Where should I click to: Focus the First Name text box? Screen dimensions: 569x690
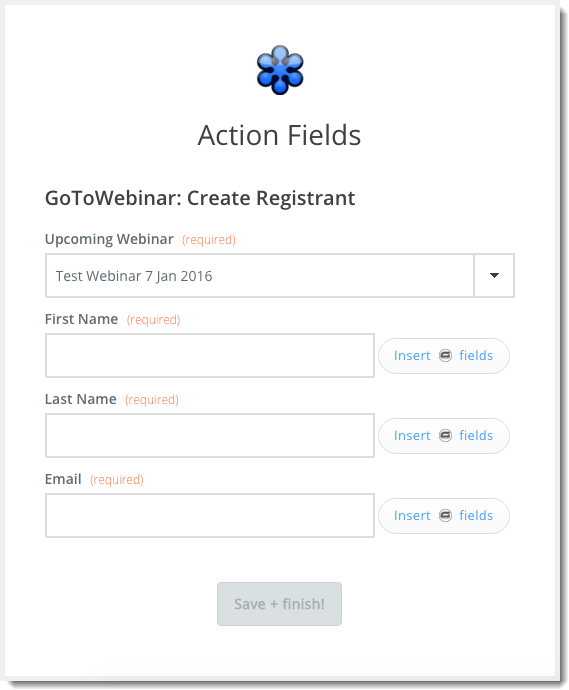pyautogui.click(x=210, y=356)
